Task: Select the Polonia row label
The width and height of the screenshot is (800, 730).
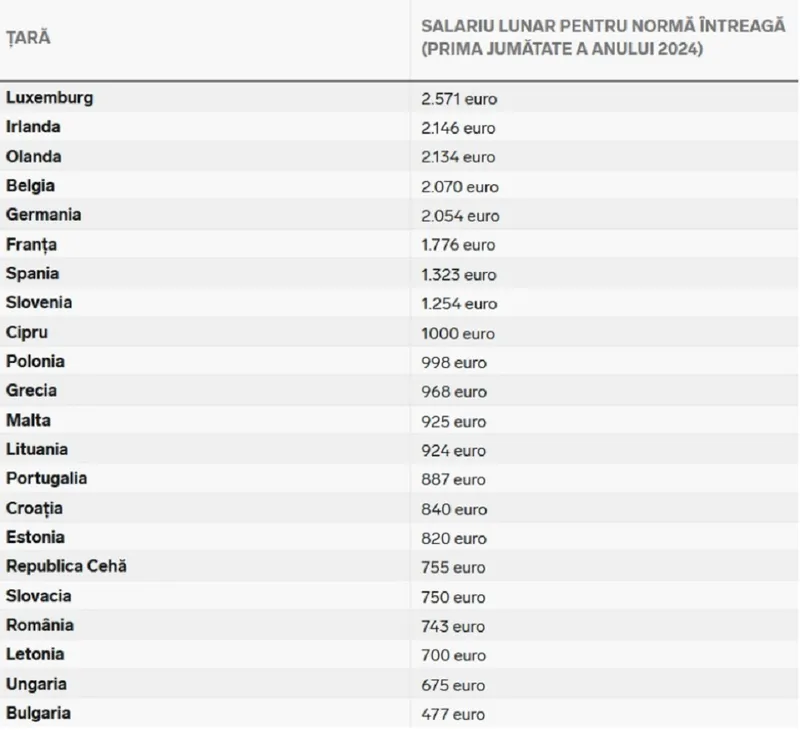Action: point(36,361)
